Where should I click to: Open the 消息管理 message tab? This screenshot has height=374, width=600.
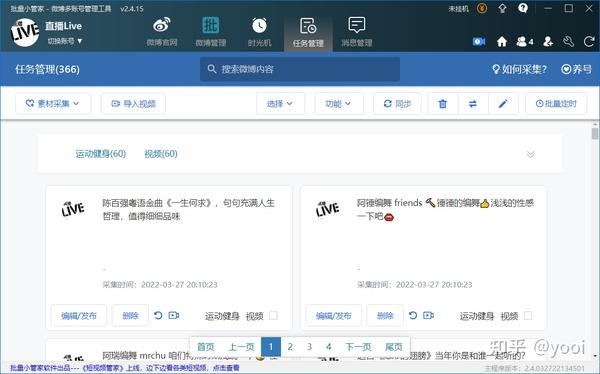(x=357, y=32)
